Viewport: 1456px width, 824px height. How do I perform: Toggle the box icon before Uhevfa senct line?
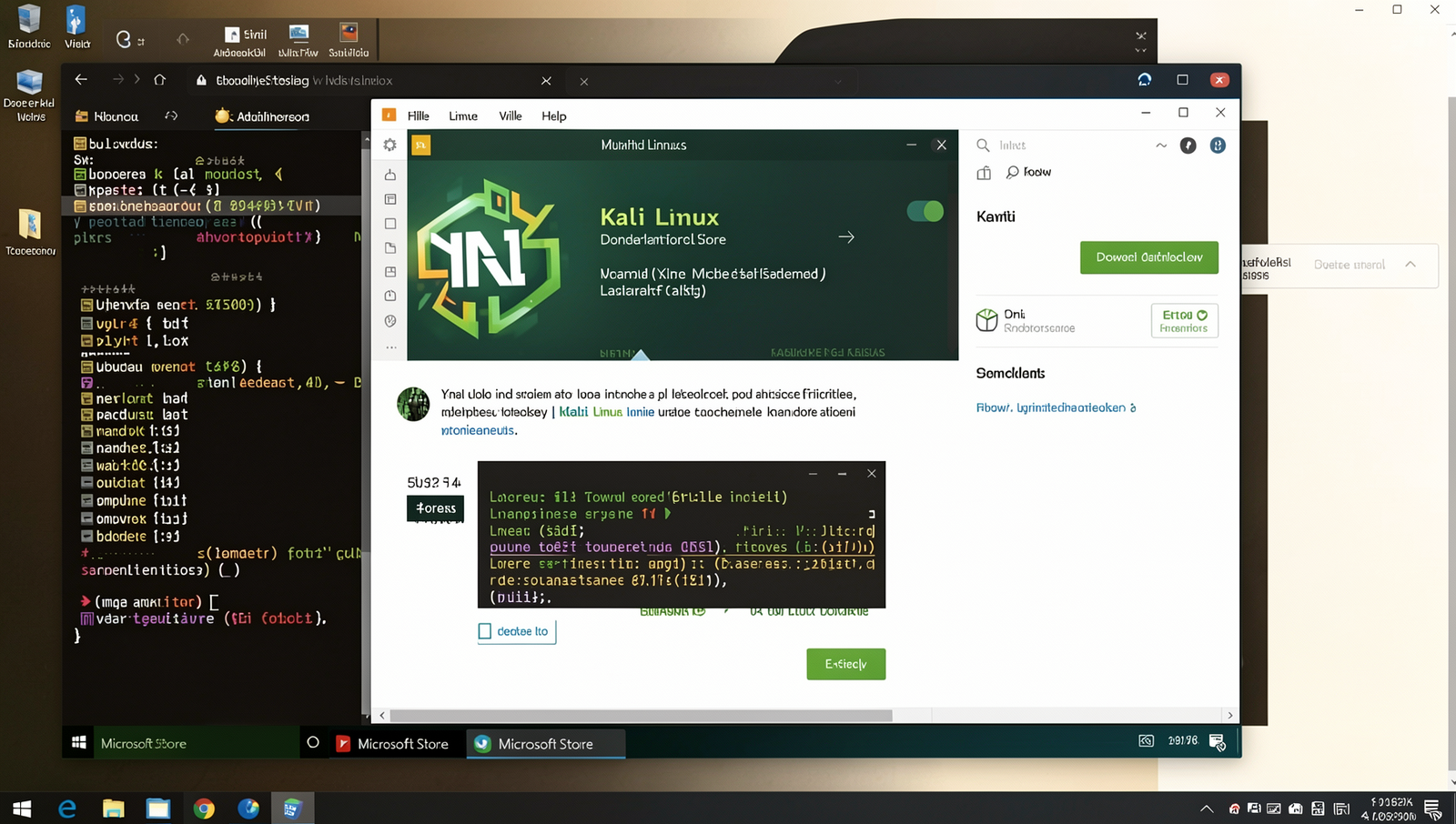[87, 305]
